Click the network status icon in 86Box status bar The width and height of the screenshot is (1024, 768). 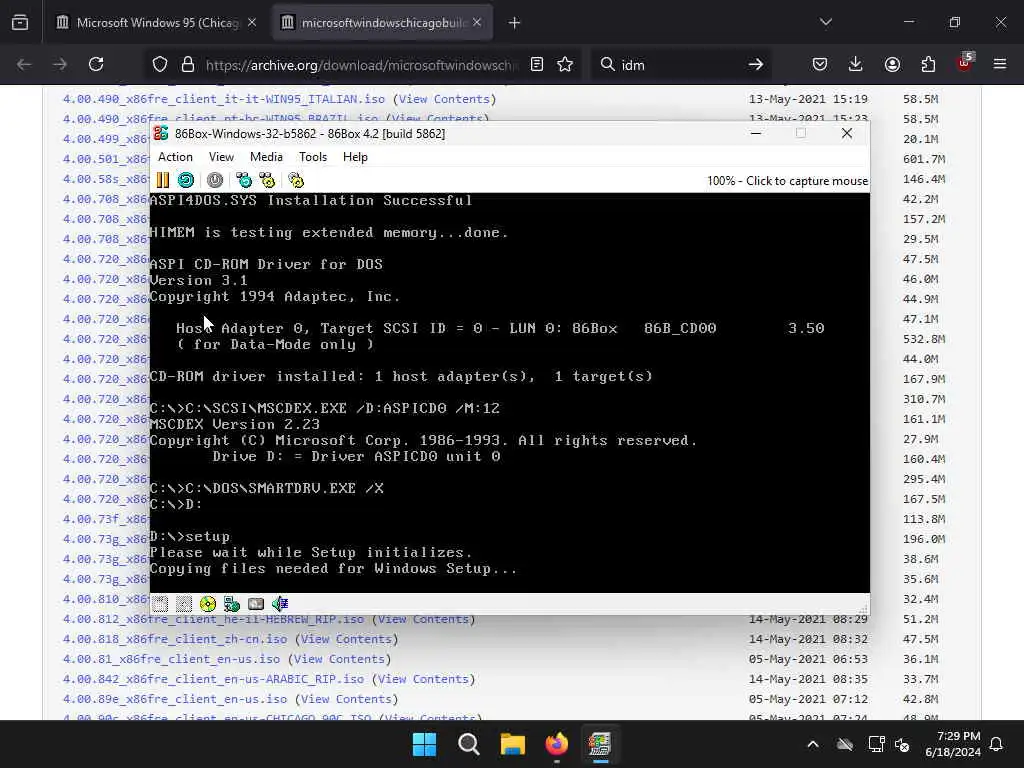232,604
